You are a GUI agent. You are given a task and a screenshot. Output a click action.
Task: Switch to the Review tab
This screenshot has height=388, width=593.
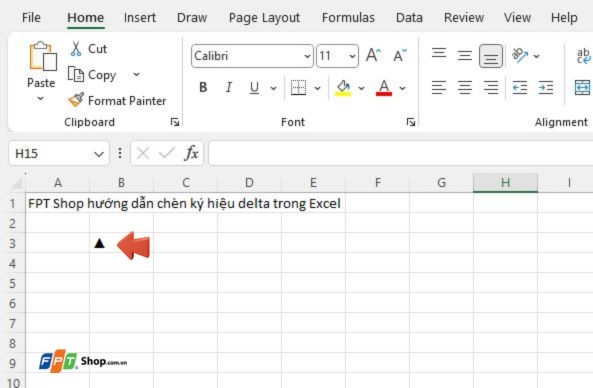pos(464,17)
